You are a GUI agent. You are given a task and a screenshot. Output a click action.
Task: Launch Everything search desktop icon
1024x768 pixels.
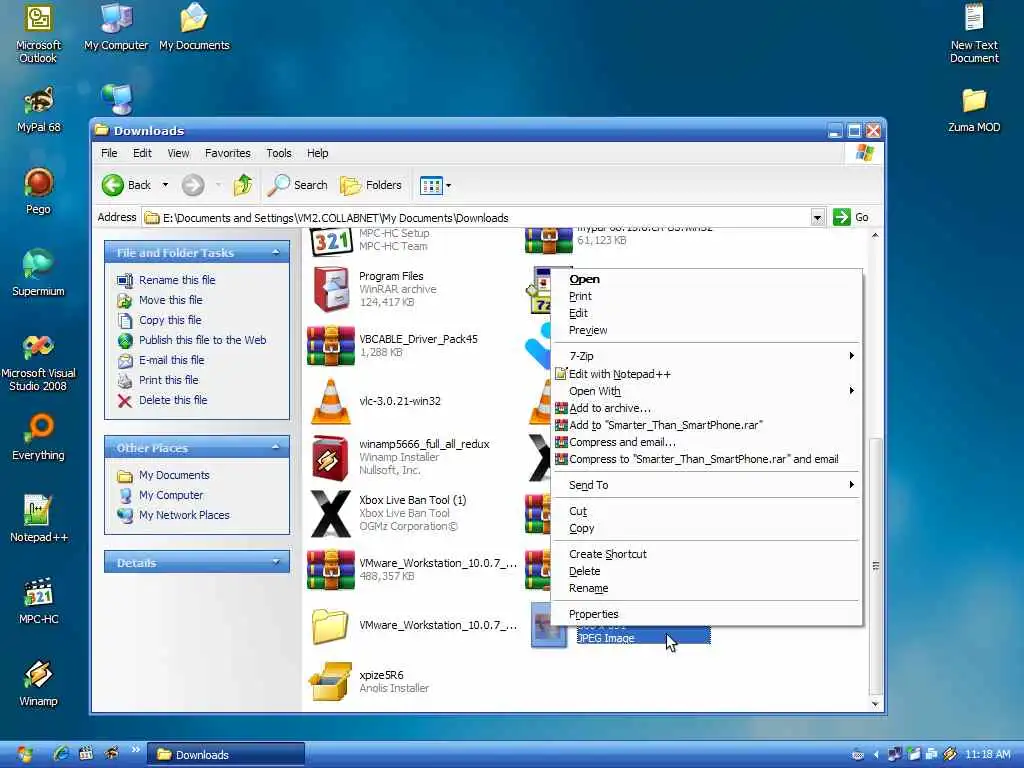tap(38, 437)
